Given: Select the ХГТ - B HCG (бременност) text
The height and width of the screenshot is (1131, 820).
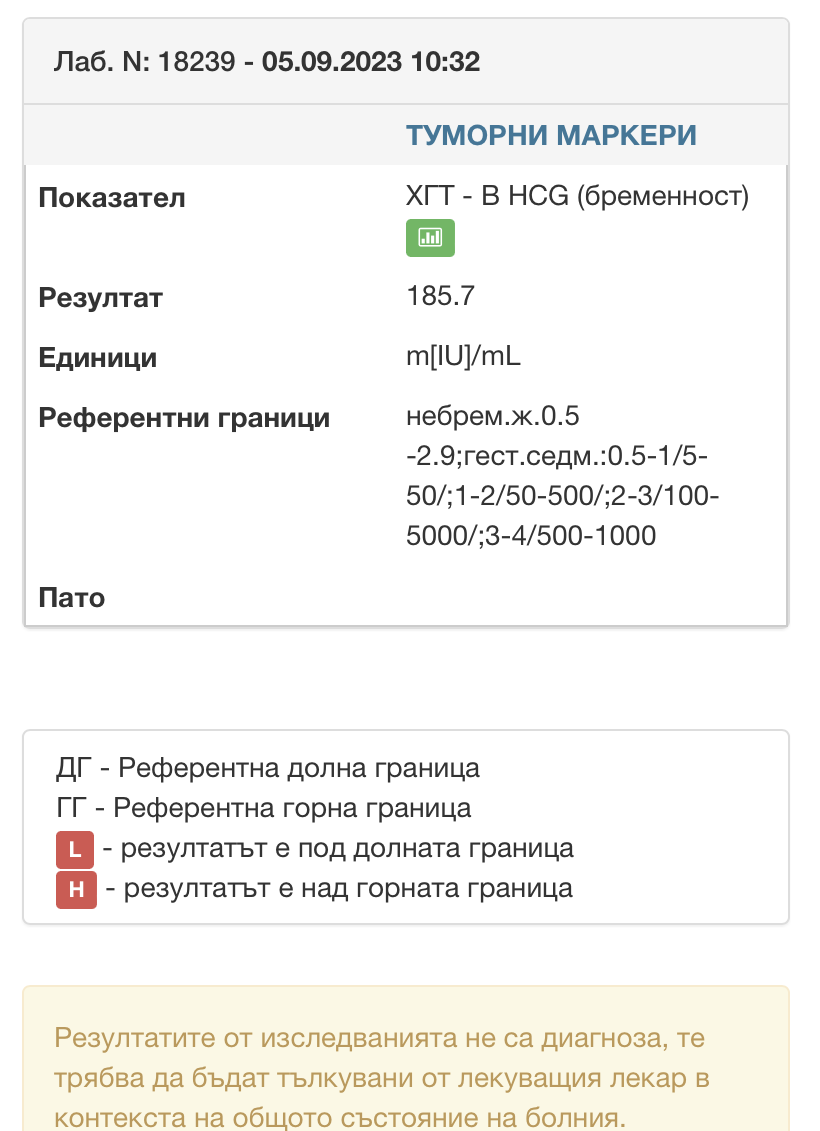Looking at the screenshot, I should coord(577,197).
